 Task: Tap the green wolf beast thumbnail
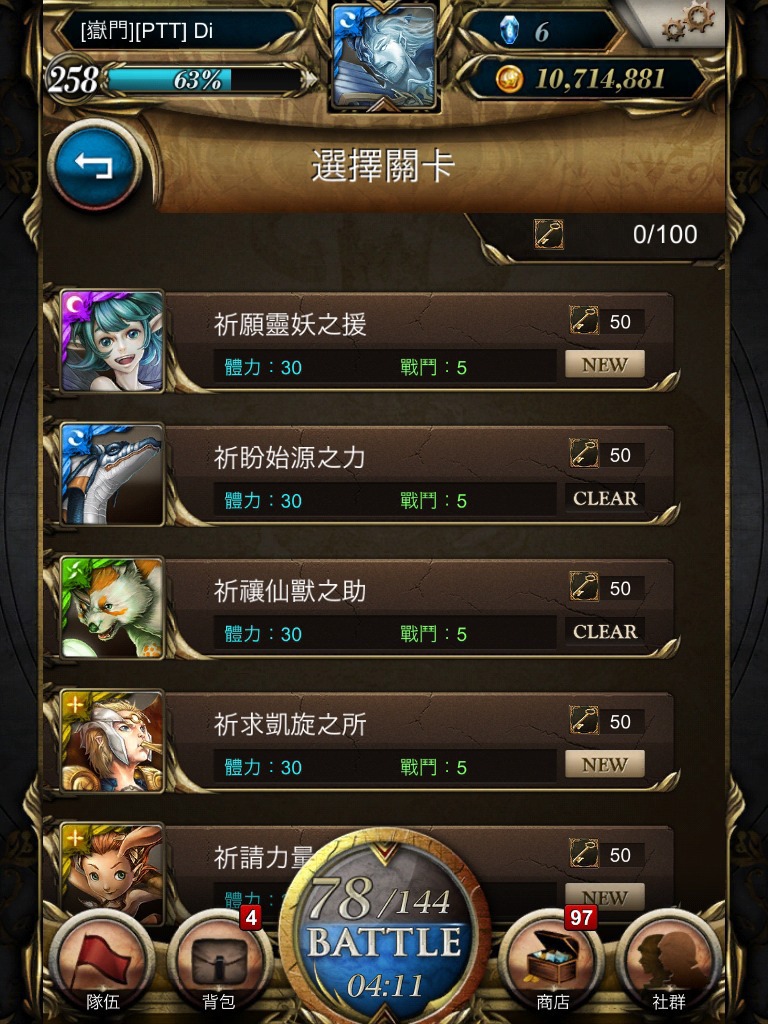coord(112,607)
